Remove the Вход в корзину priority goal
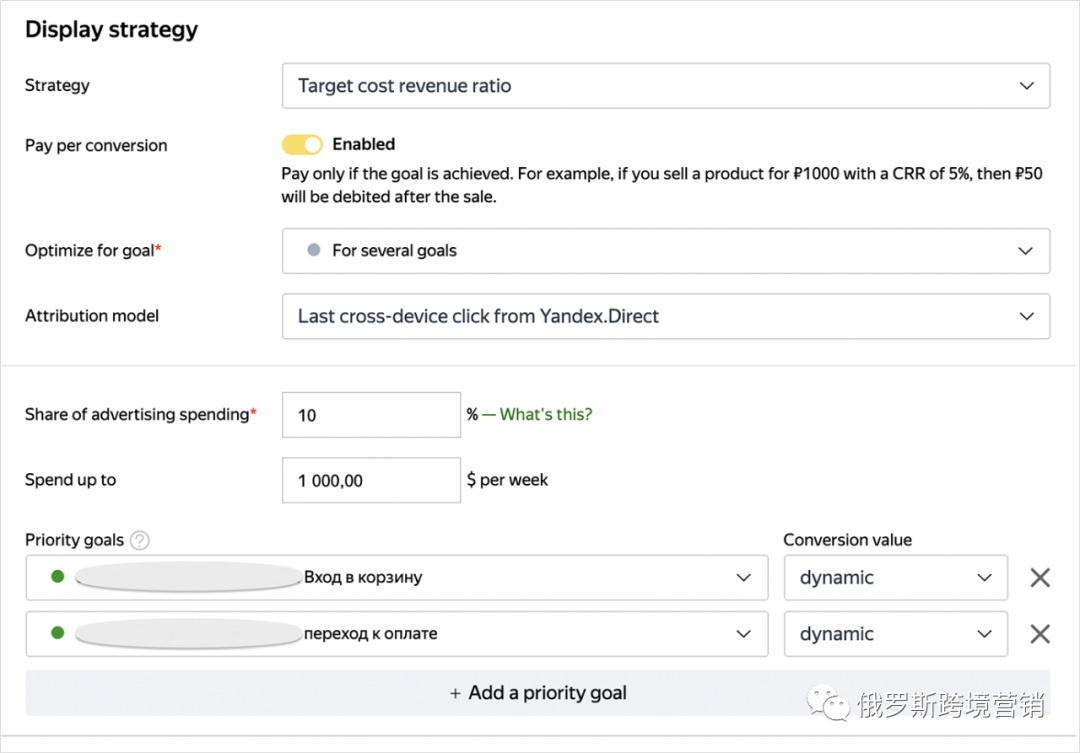 point(1040,578)
